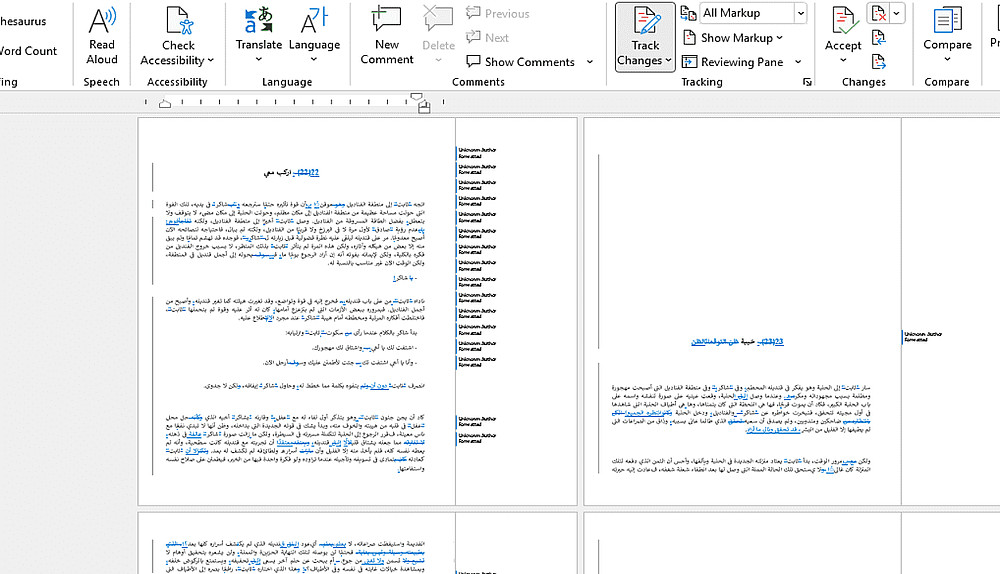Click the Word Count button
Image resolution: width=1000 pixels, height=574 pixels.
pos(27,51)
